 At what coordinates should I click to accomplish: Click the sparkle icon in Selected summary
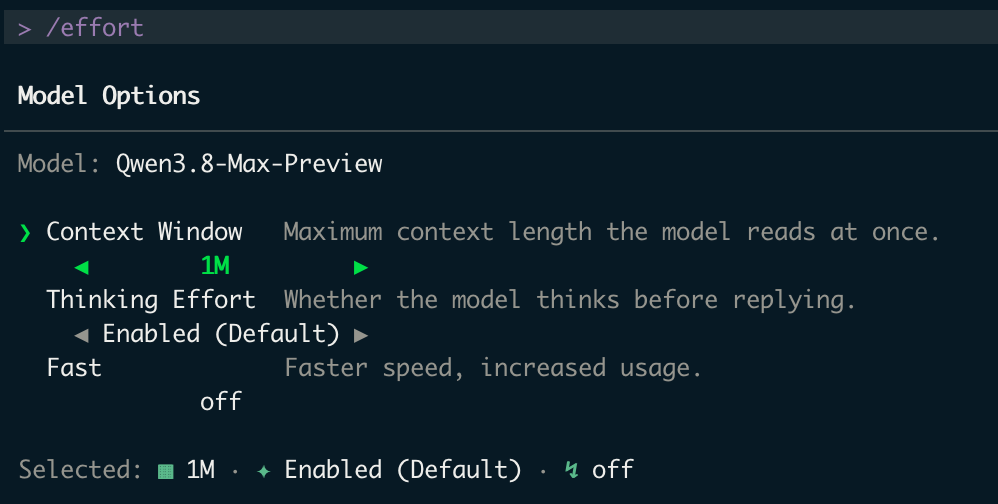point(264,471)
